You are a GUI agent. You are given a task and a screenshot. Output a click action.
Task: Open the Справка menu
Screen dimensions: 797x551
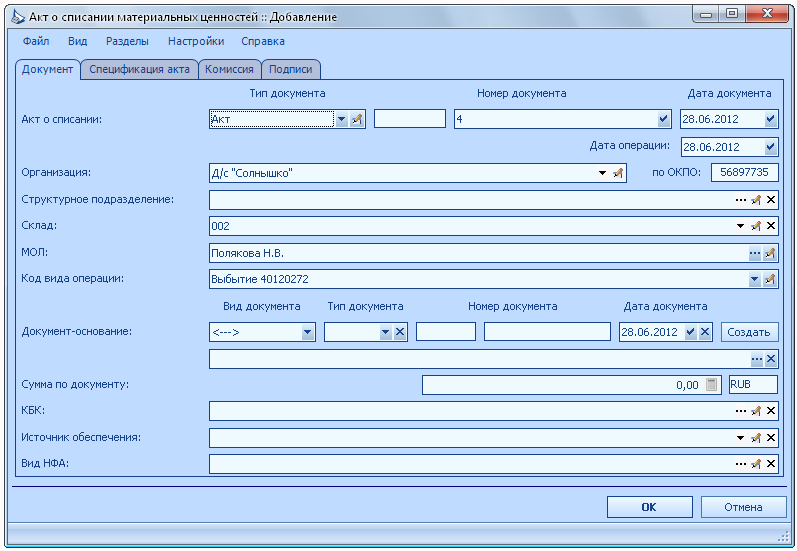click(x=263, y=41)
